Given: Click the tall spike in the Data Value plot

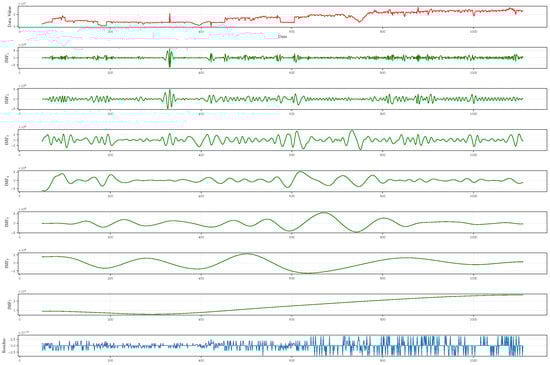Looking at the screenshot, I should click(170, 17).
